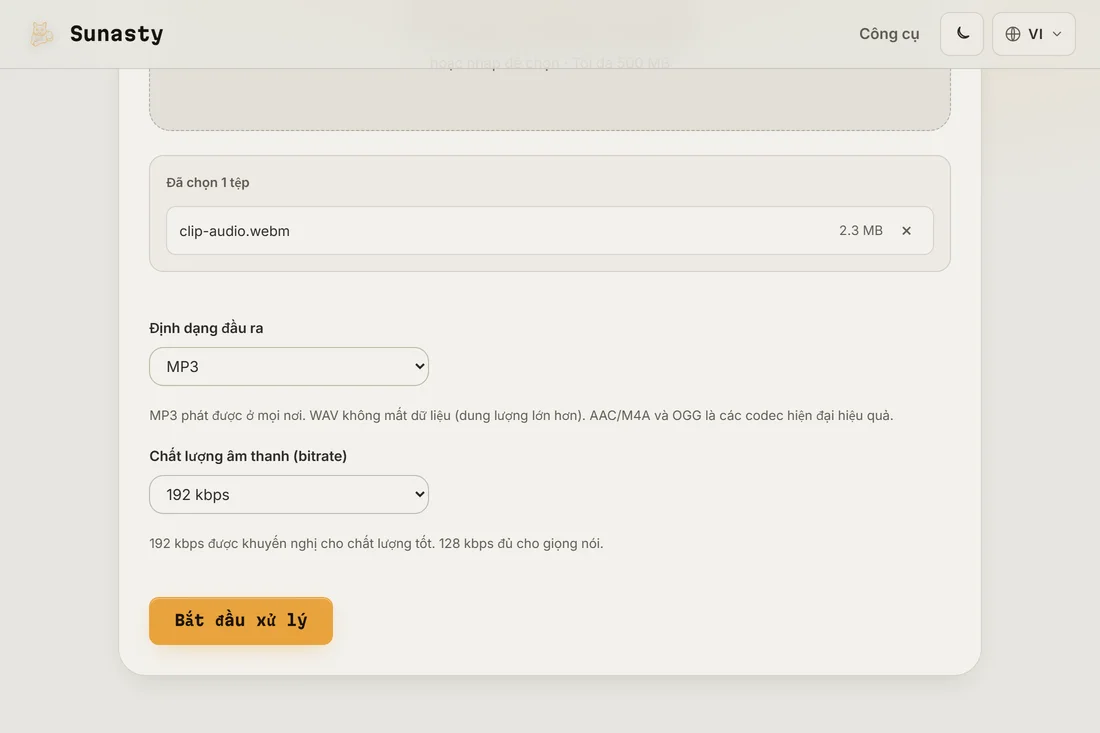The height and width of the screenshot is (733, 1100).
Task: Click the 192 kbps được khuyến nghị hint
Action: click(376, 544)
